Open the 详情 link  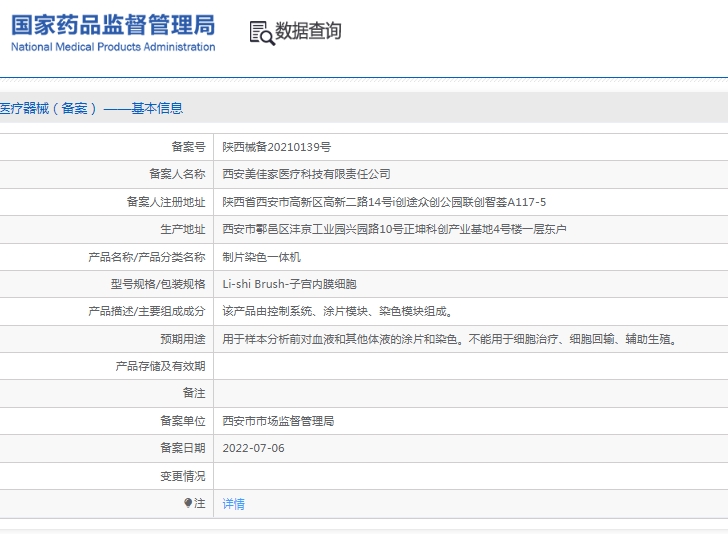click(234, 504)
